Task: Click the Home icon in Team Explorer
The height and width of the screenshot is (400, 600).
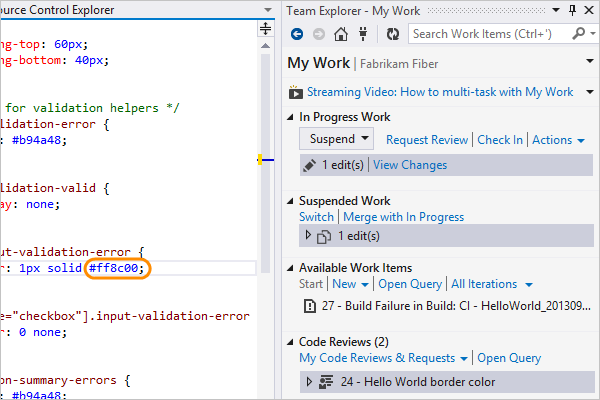Action: 341,34
